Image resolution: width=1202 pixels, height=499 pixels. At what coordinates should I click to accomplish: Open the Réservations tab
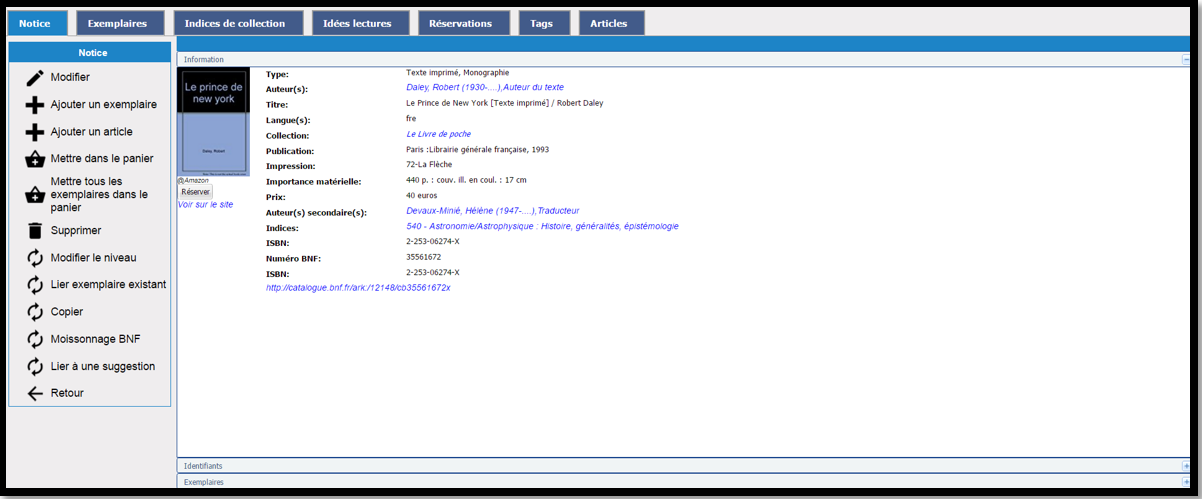coord(460,23)
